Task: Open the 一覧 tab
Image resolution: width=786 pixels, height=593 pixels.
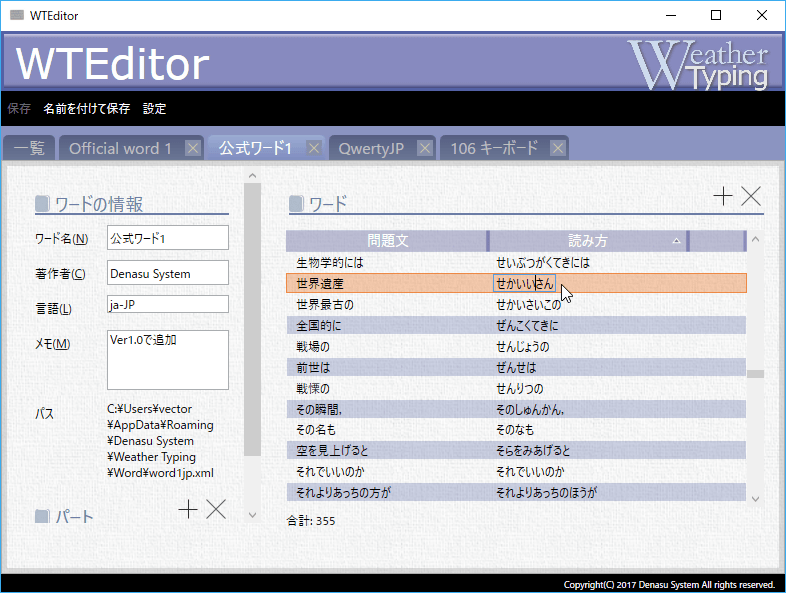Action: (29, 148)
